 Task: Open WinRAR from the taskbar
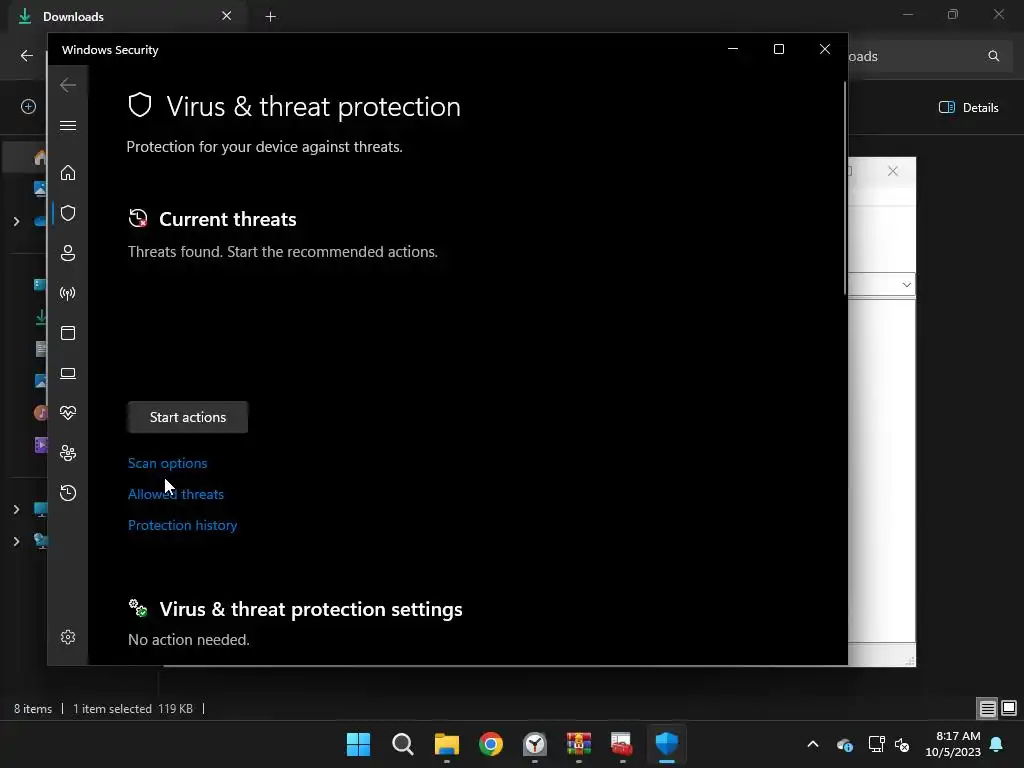pos(579,744)
